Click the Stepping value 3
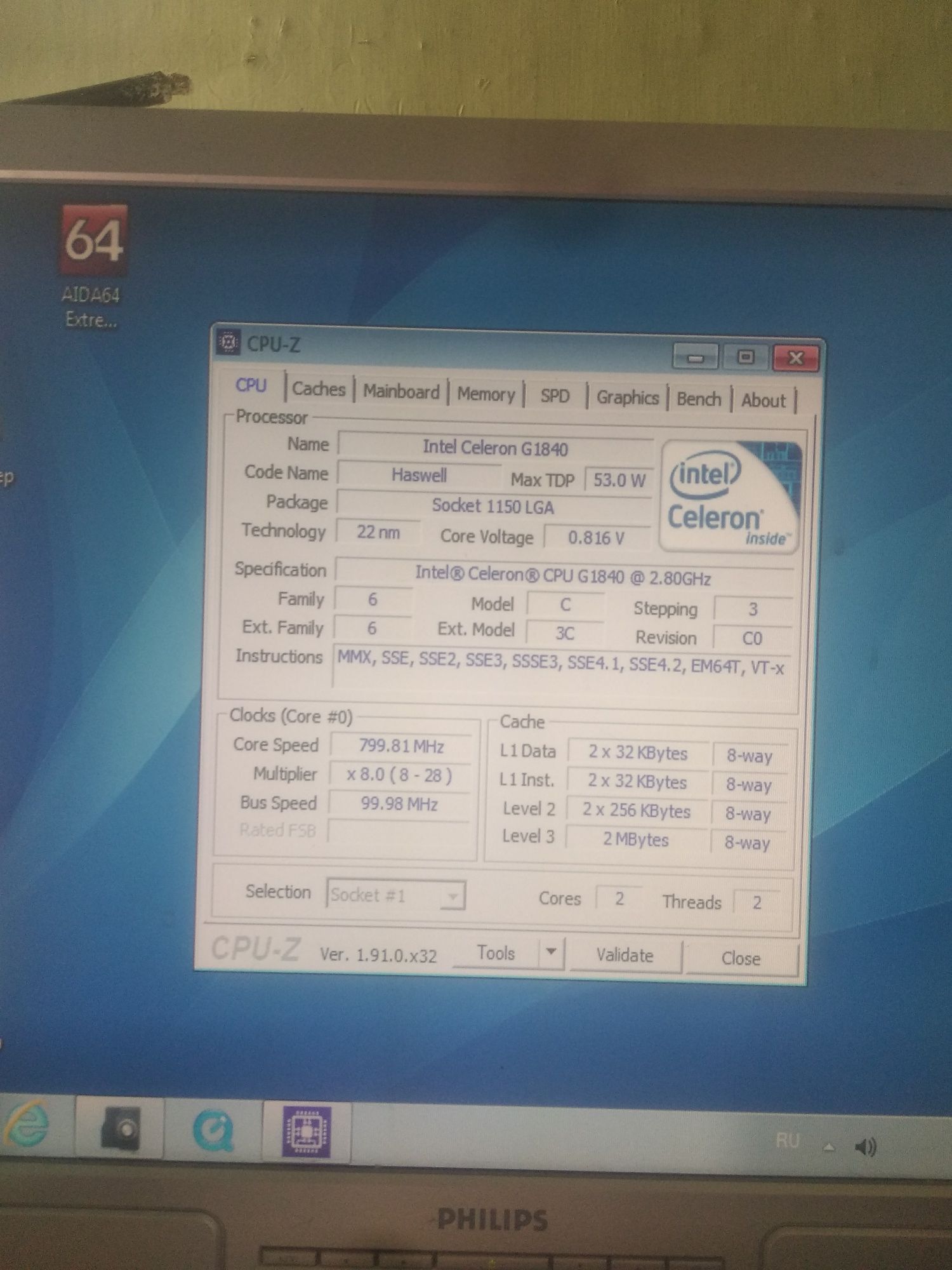 coord(753,609)
